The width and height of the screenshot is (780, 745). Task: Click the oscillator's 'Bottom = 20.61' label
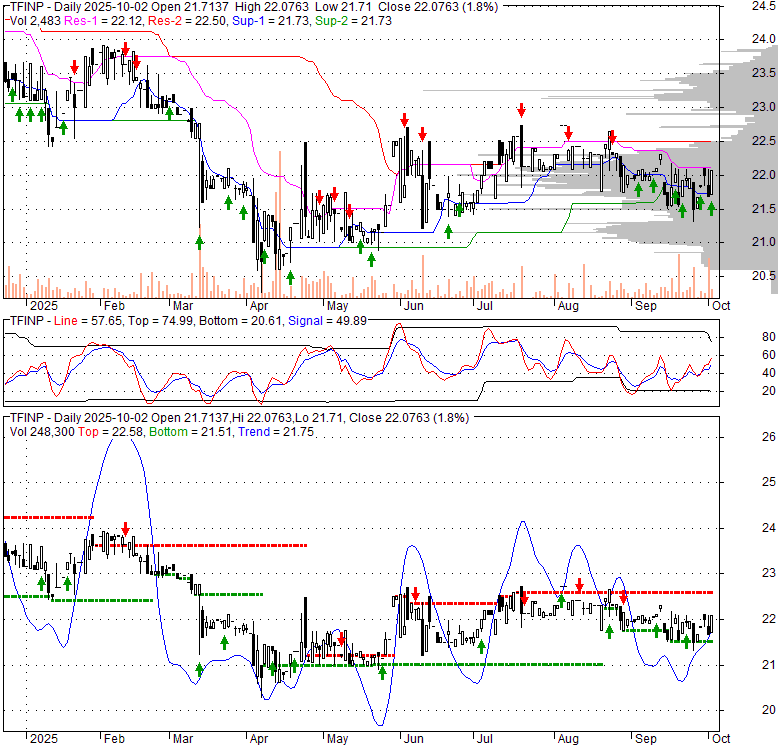tap(240, 321)
